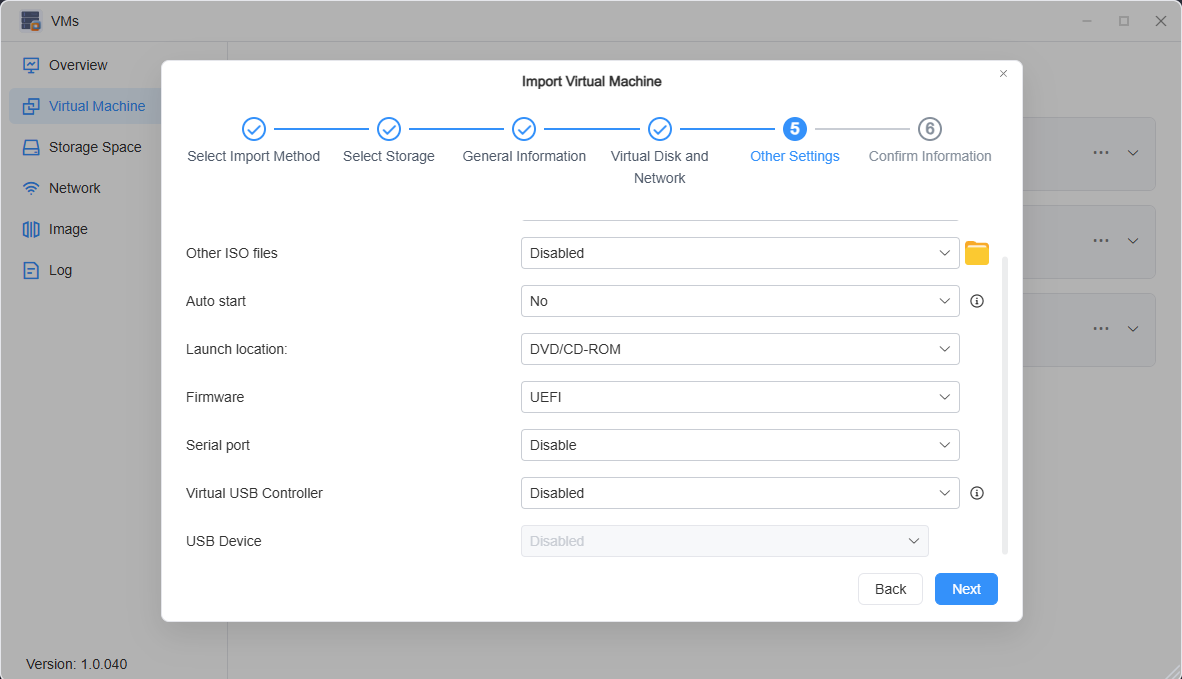Close the Import Virtual Machine dialog
1182x679 pixels.
pos(1003,73)
